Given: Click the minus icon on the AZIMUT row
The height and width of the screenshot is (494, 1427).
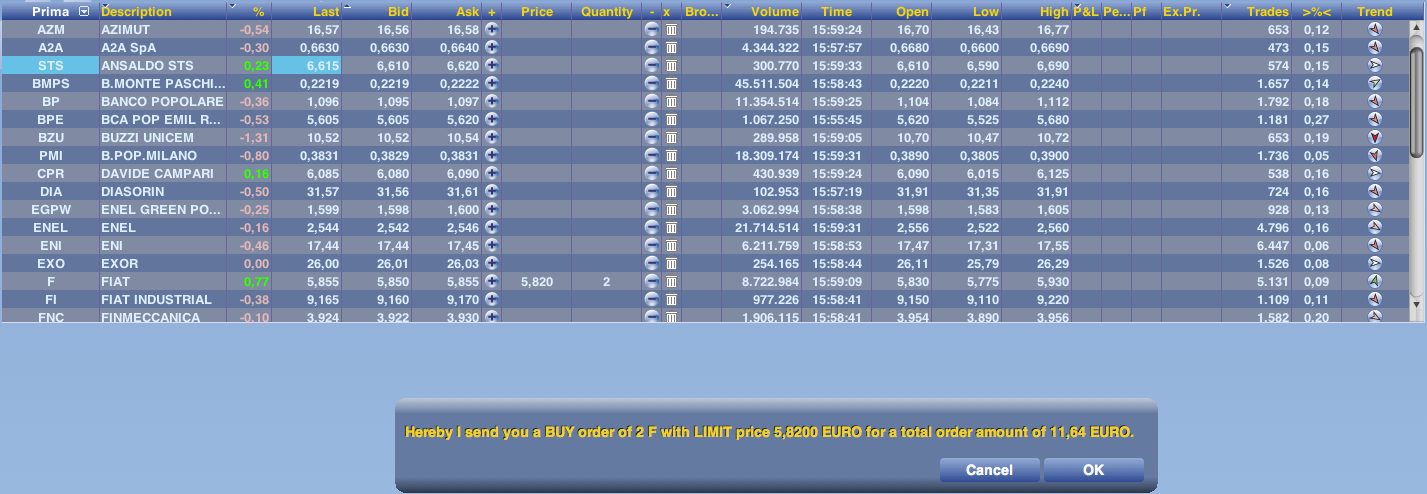Looking at the screenshot, I should (x=652, y=30).
